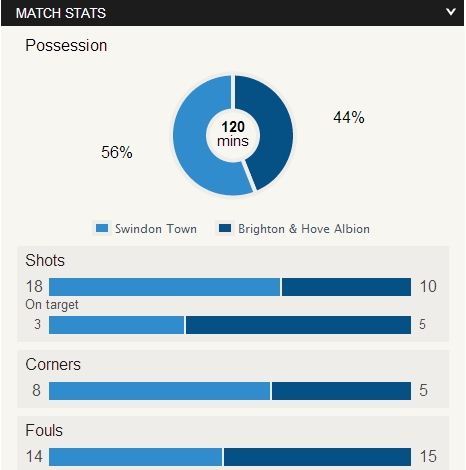Viewport: 466px width, 470px height.
Task: Collapse the Match Stats panel chevron
Action: click(451, 12)
